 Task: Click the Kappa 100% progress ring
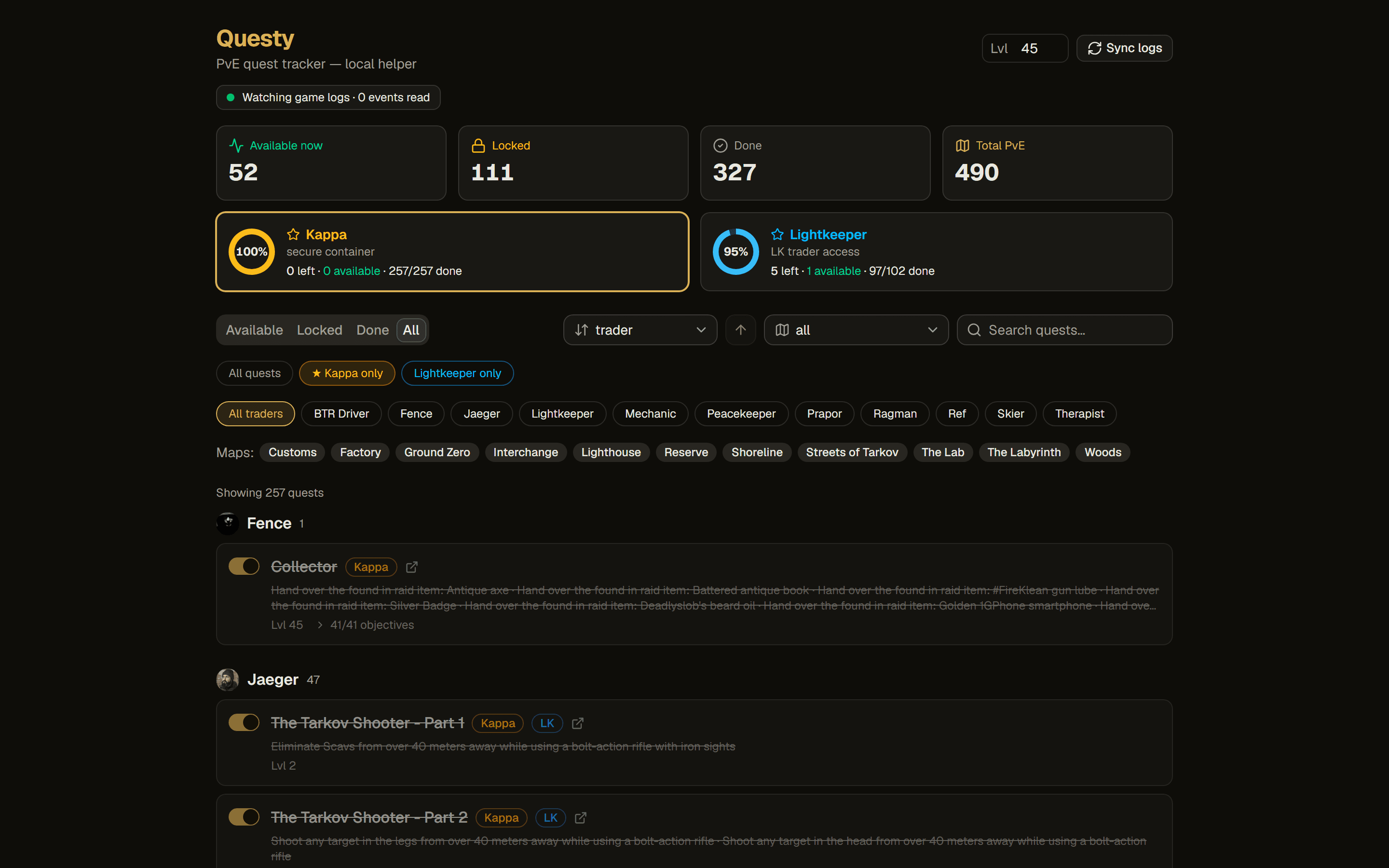(251, 251)
